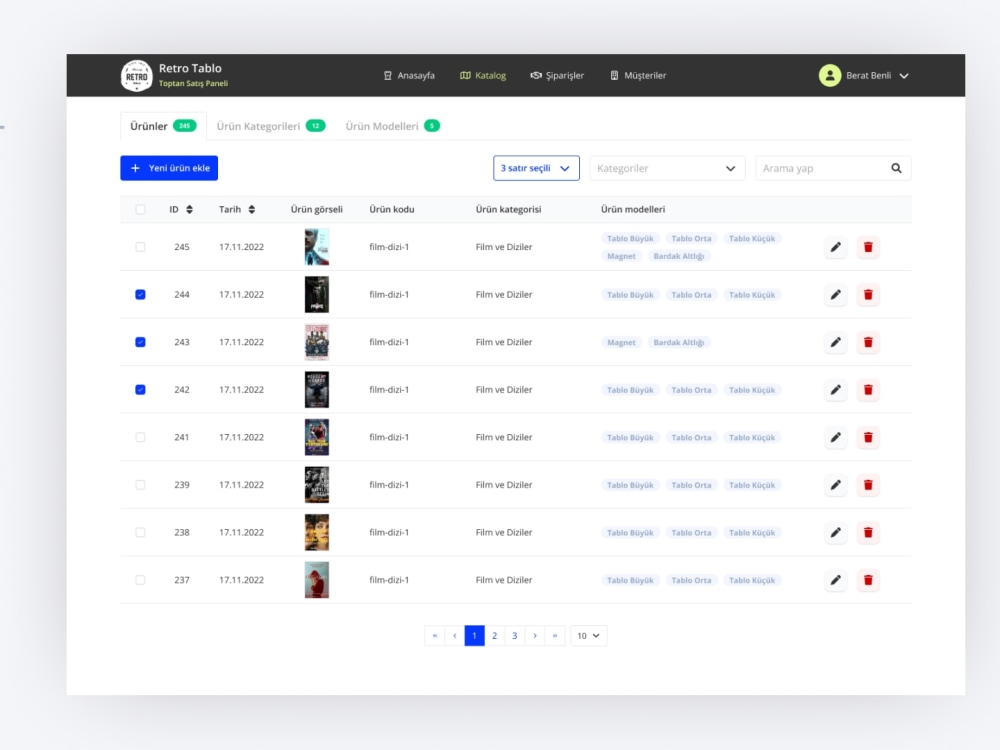1000x750 pixels.
Task: Open the Kategoriler dropdown
Action: tap(667, 168)
